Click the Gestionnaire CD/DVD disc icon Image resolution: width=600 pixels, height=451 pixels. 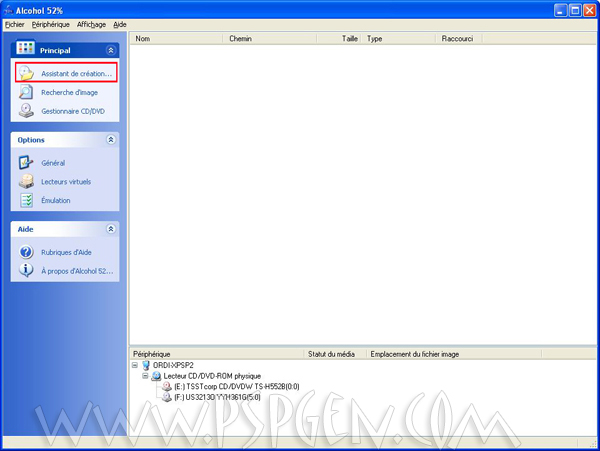(26, 111)
